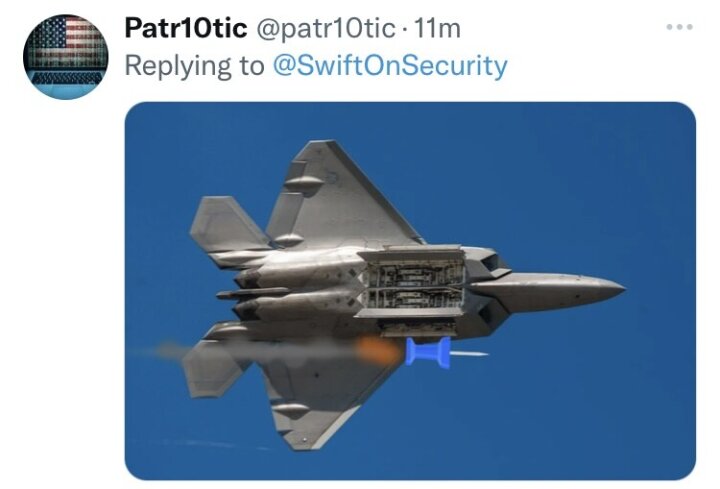Screen dimensions: 720x489
Task: Click the laptop keyboard inside the avatar
Action: coord(67,78)
